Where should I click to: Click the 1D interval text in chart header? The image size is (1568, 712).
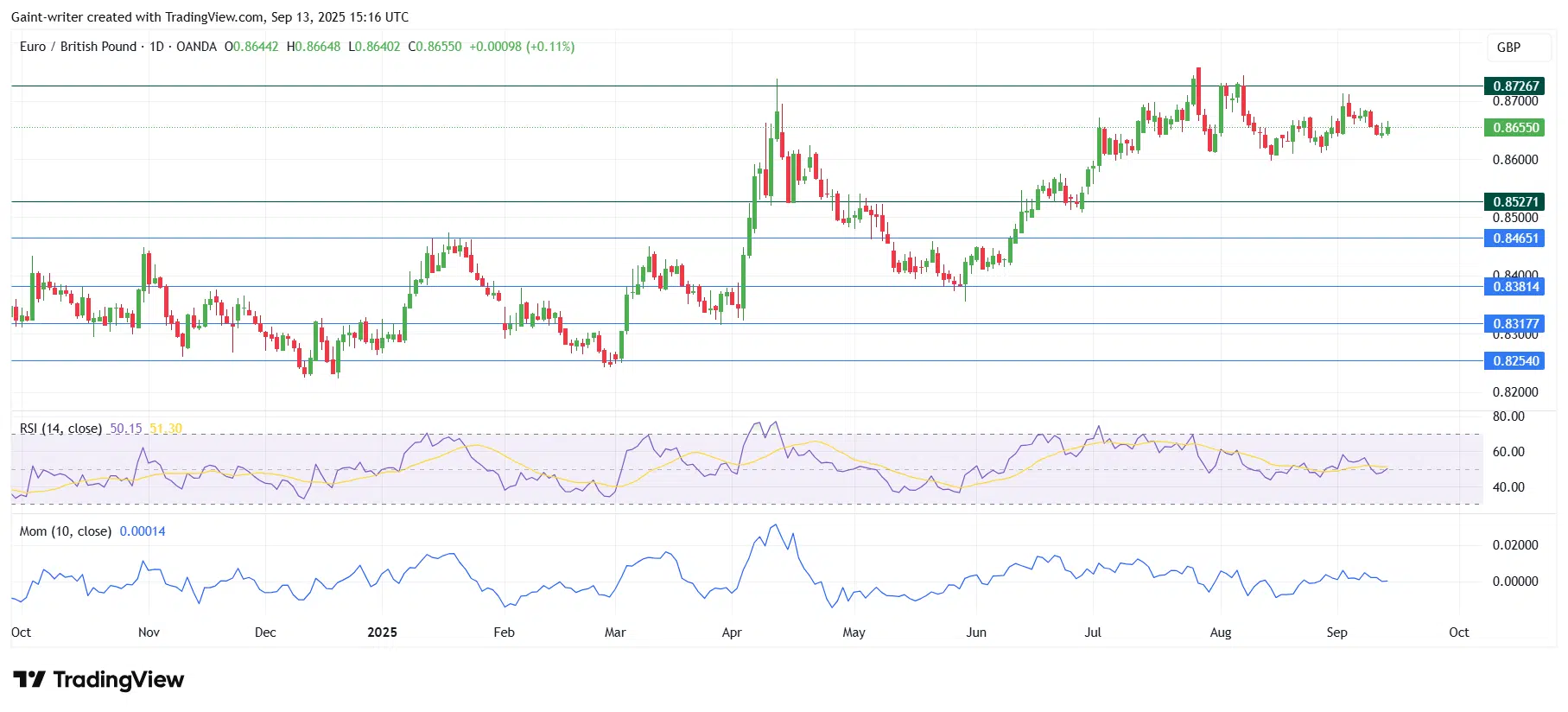[x=156, y=47]
